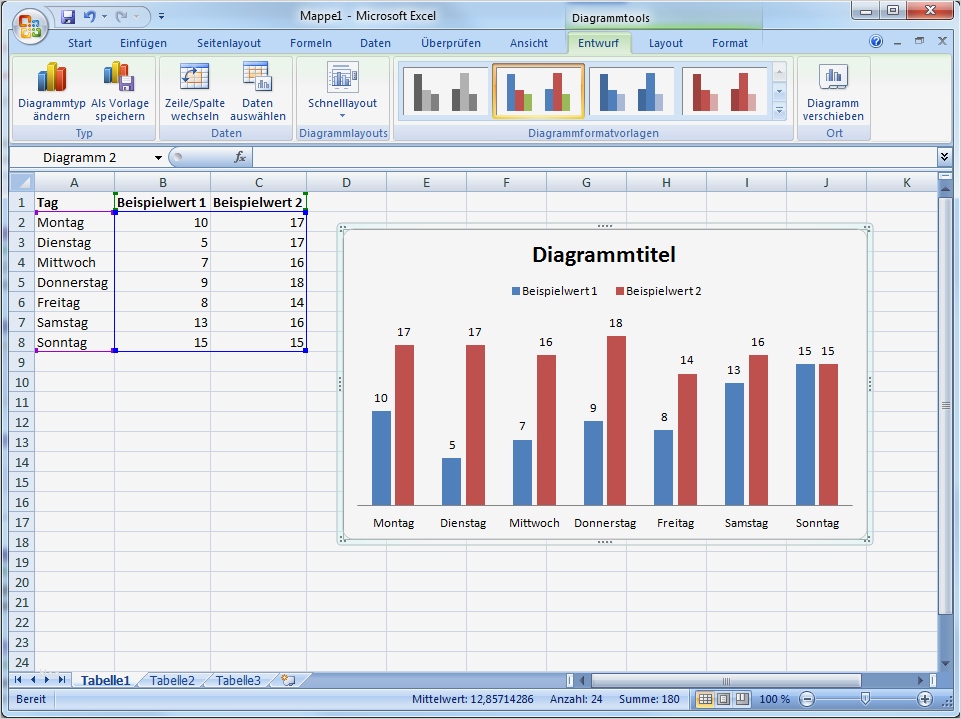Open the Tabelle2 sheet tab
This screenshot has width=961, height=719.
172,680
